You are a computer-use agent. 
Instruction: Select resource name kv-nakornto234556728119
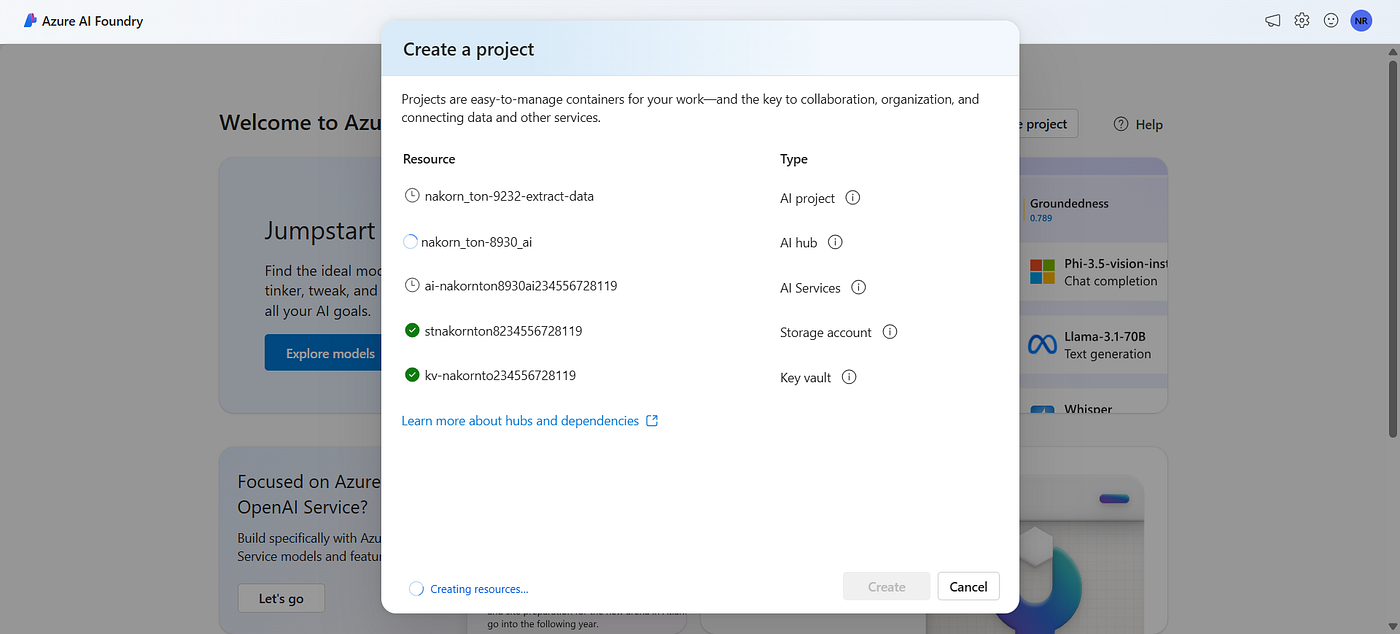click(500, 375)
